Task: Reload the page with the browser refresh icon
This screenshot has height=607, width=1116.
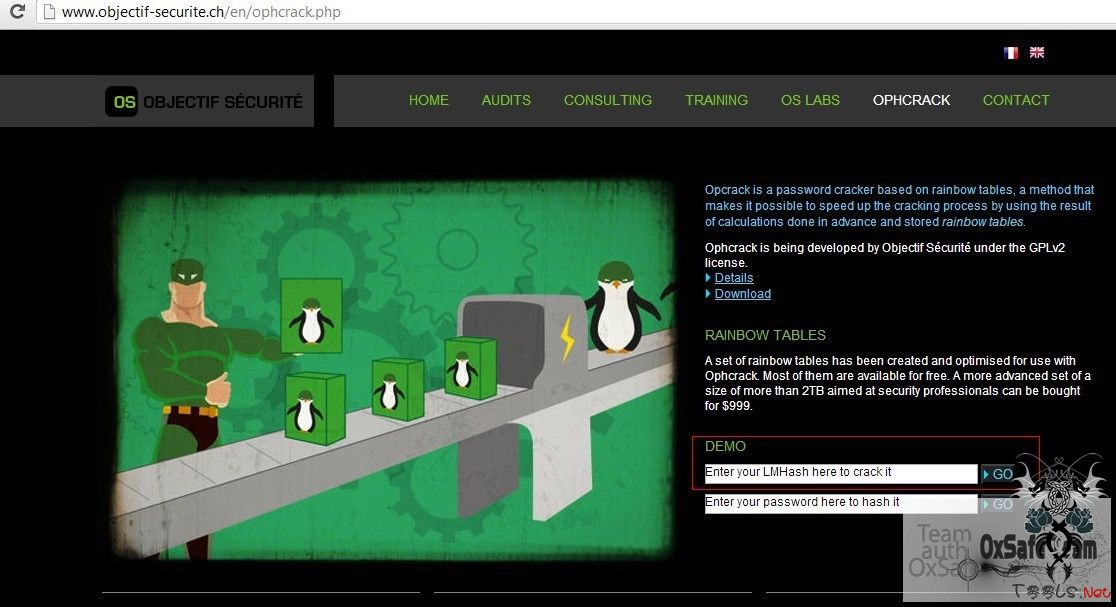Action: 17,11
